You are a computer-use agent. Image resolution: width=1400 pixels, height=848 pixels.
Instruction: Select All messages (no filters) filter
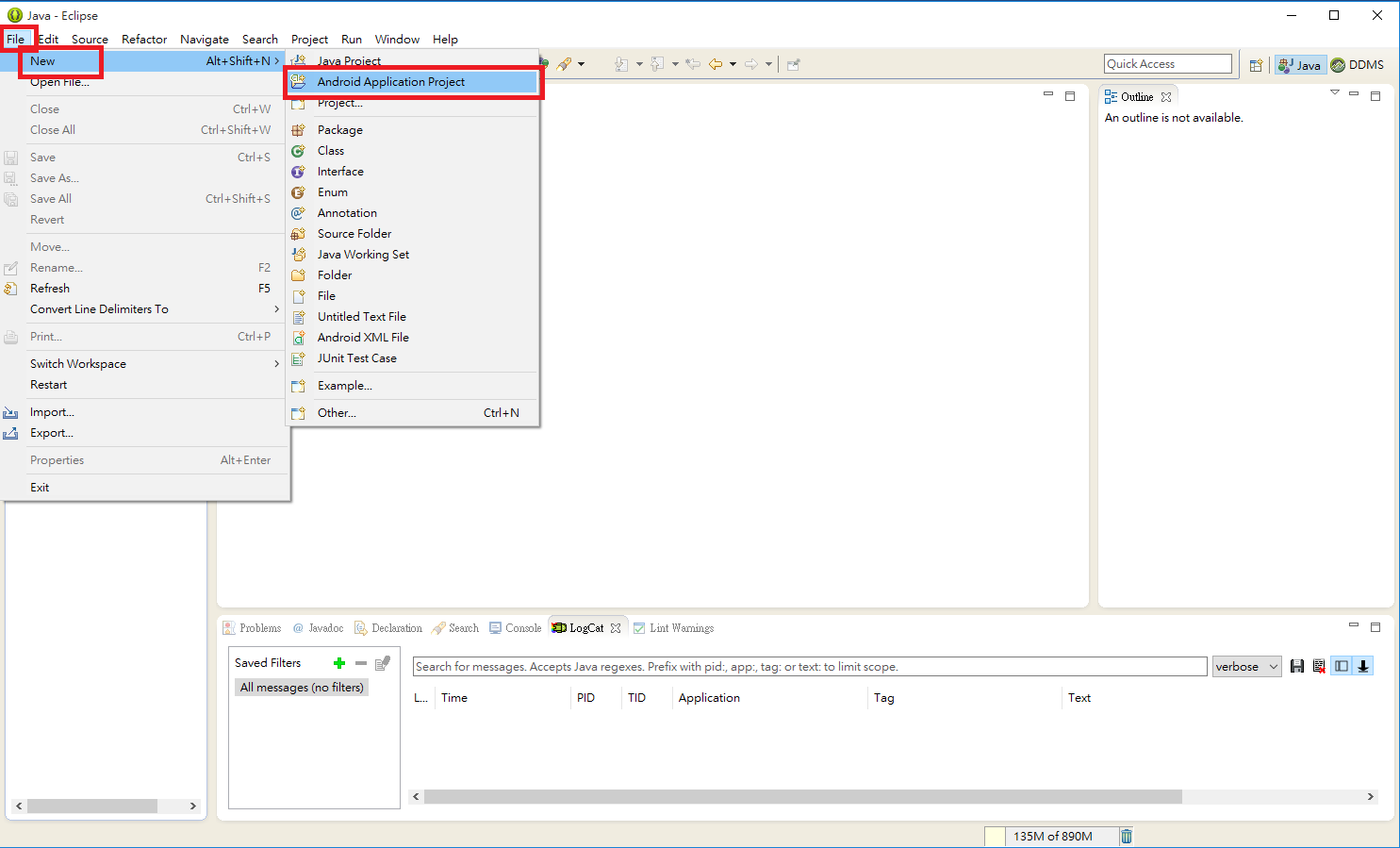click(302, 688)
